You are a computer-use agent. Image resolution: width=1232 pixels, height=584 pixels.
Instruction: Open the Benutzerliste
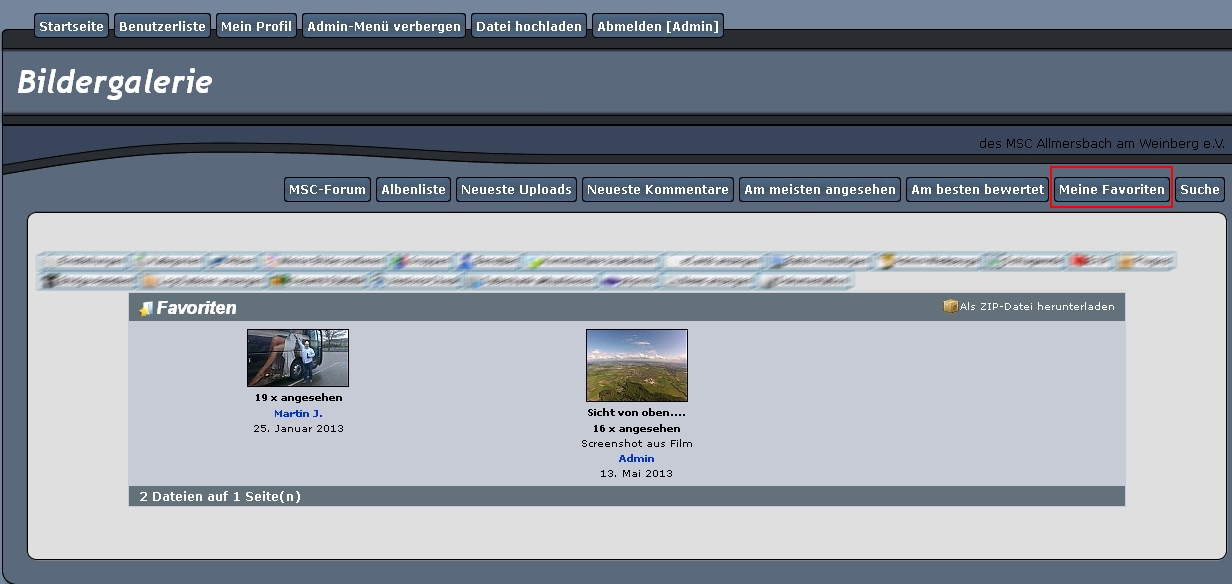[162, 27]
